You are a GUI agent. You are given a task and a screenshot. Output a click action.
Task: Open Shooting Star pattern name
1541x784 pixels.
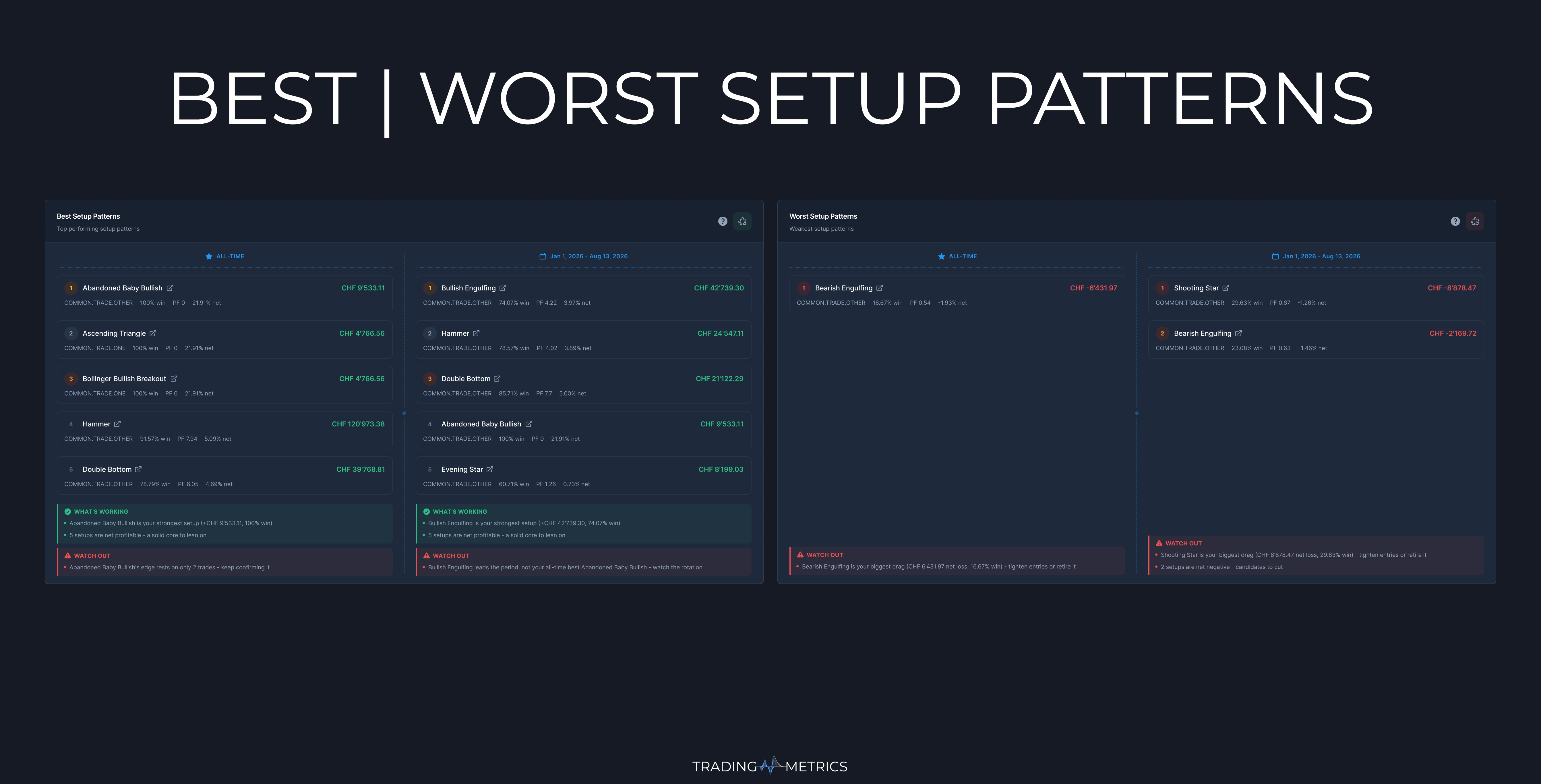[x=1197, y=288]
